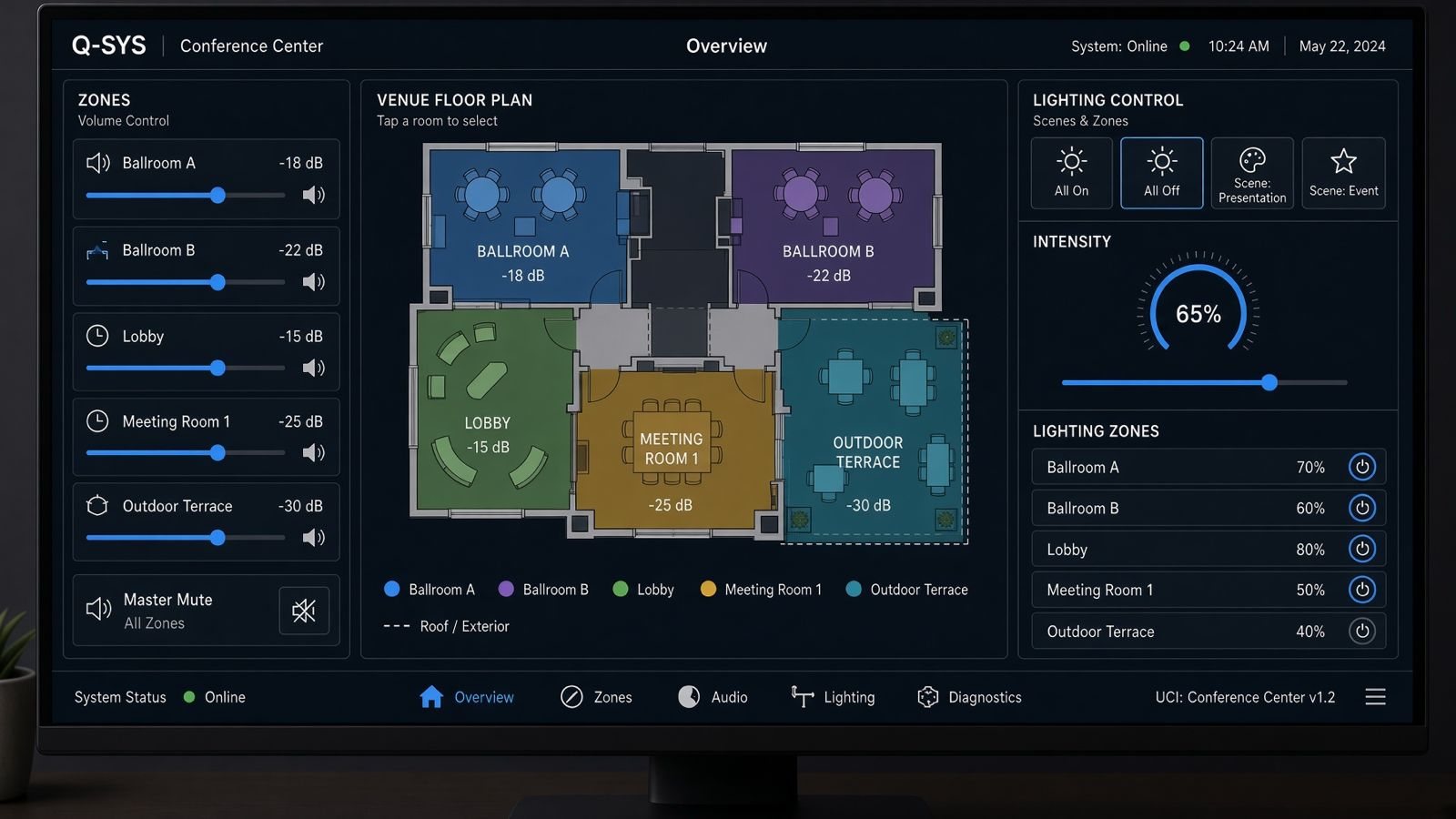Viewport: 1456px width, 819px height.
Task: Toggle the Master Mute button
Action: click(304, 611)
